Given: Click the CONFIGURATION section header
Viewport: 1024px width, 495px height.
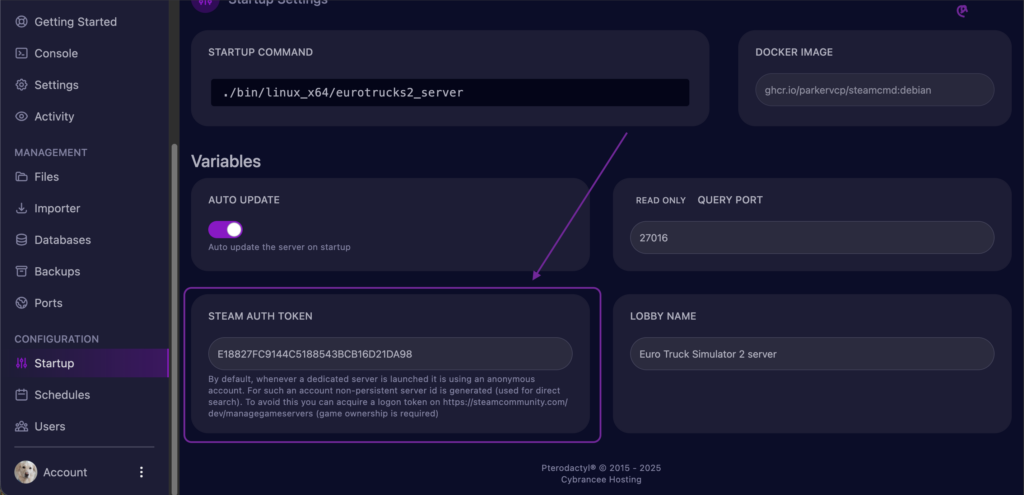Looking at the screenshot, I should (57, 340).
